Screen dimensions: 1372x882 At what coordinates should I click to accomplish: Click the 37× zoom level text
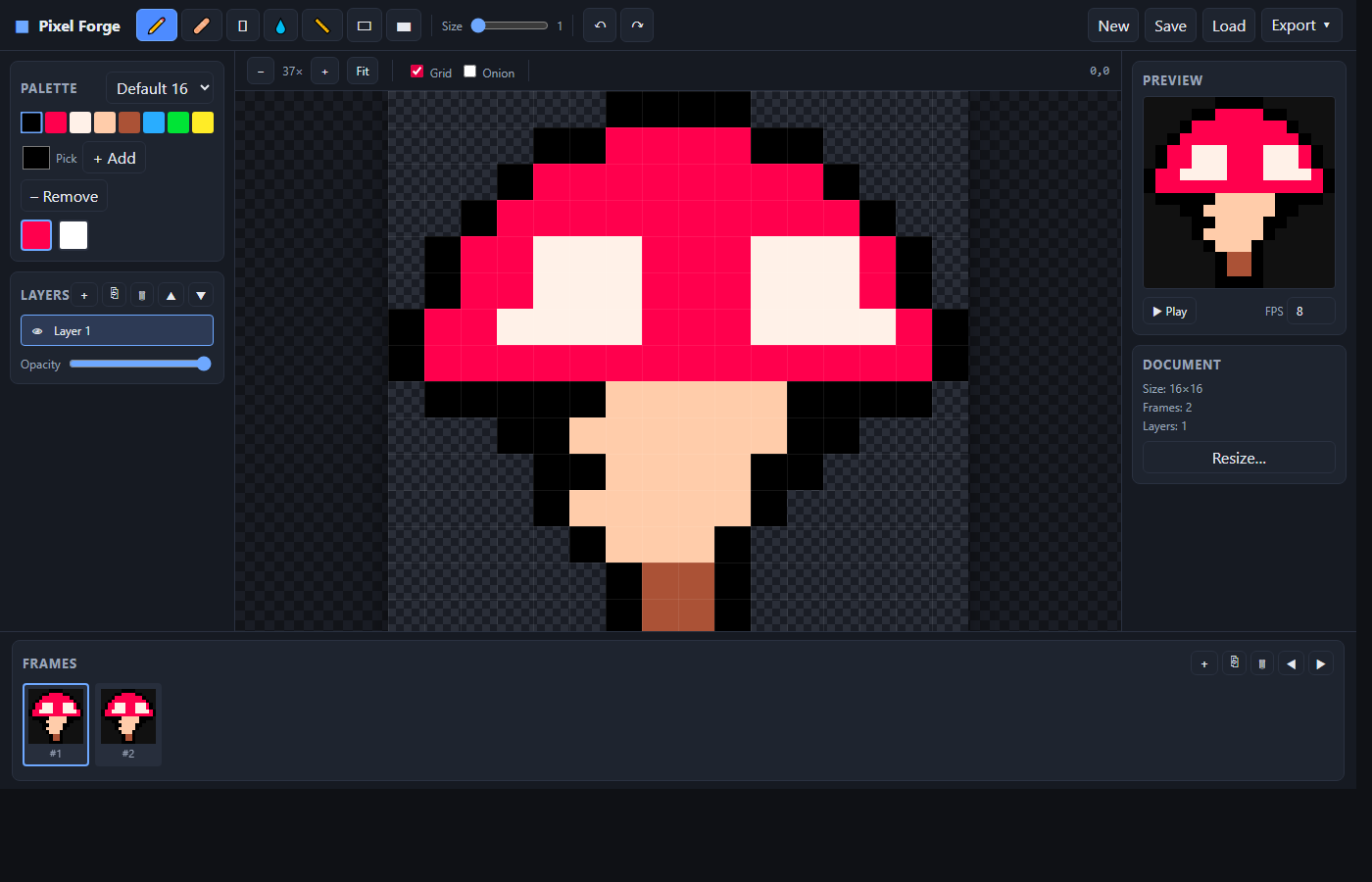[x=292, y=72]
